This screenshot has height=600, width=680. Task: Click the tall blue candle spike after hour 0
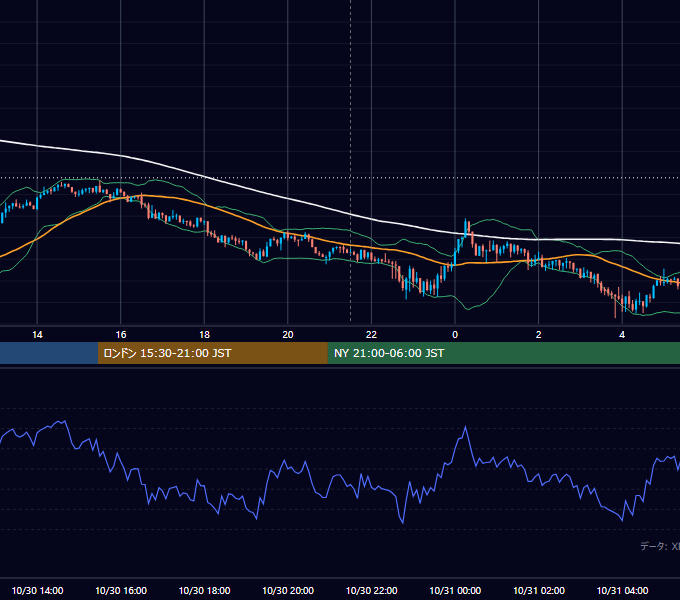(466, 227)
